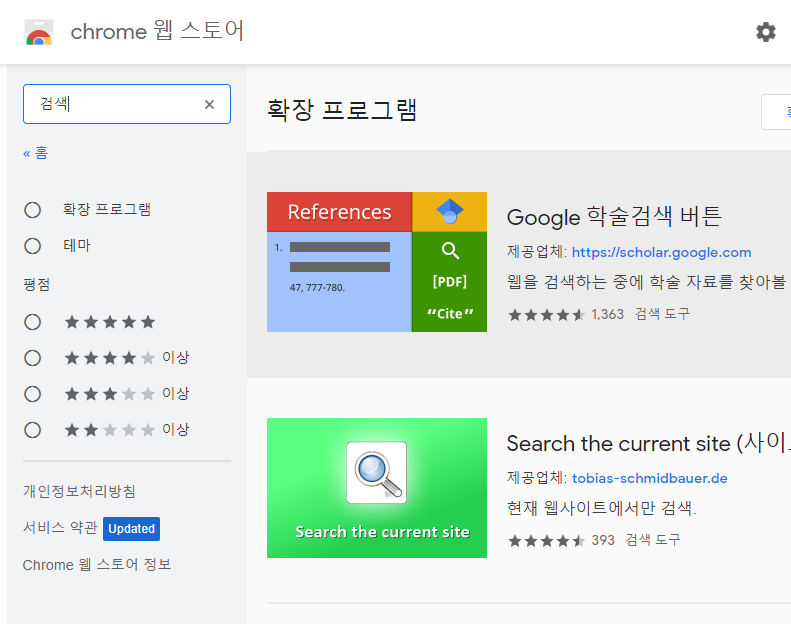Click the 현재 웹사이트에서만 검색 description text
Viewport: 791px width, 624px height.
[601, 508]
